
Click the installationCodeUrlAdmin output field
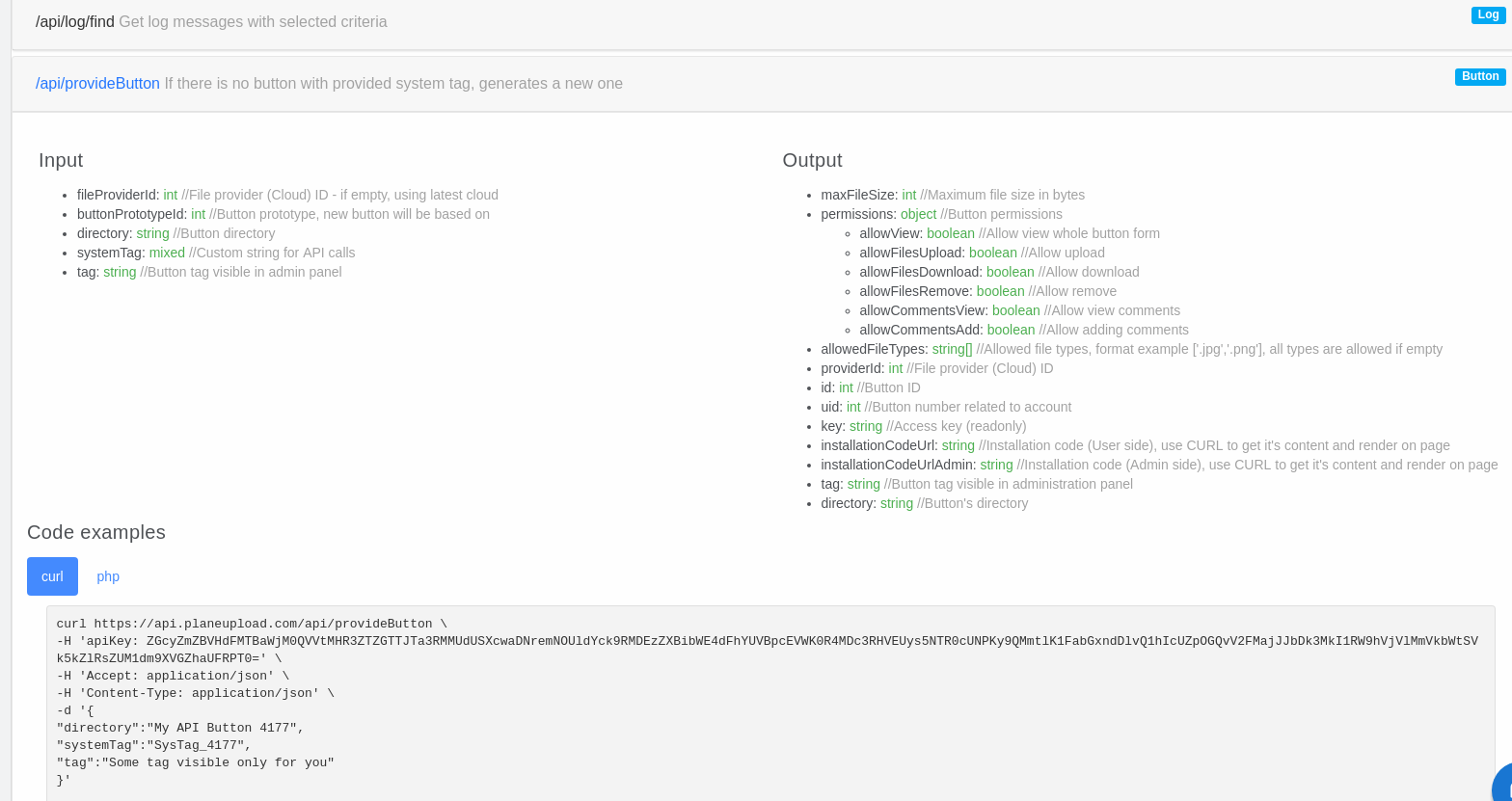pyautogui.click(x=1159, y=465)
